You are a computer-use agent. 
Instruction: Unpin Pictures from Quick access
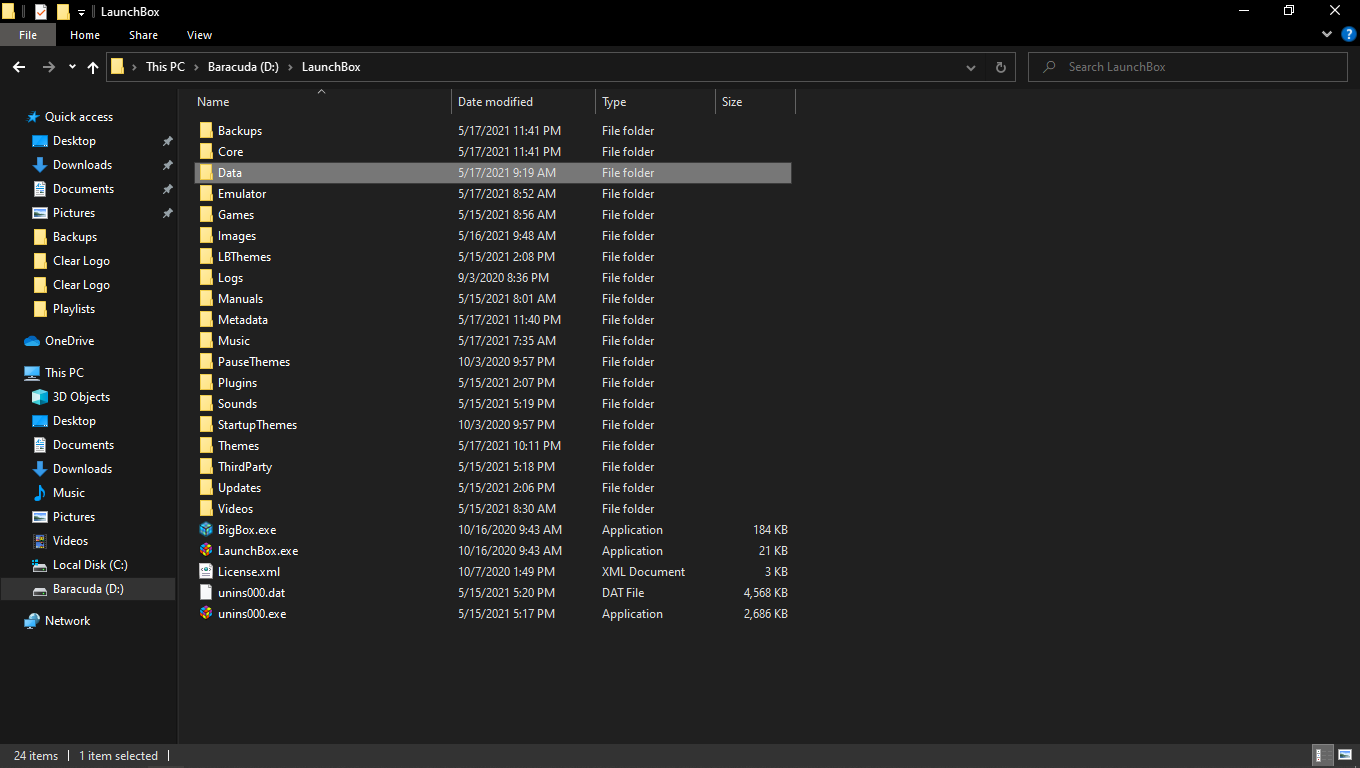pyautogui.click(x=167, y=213)
